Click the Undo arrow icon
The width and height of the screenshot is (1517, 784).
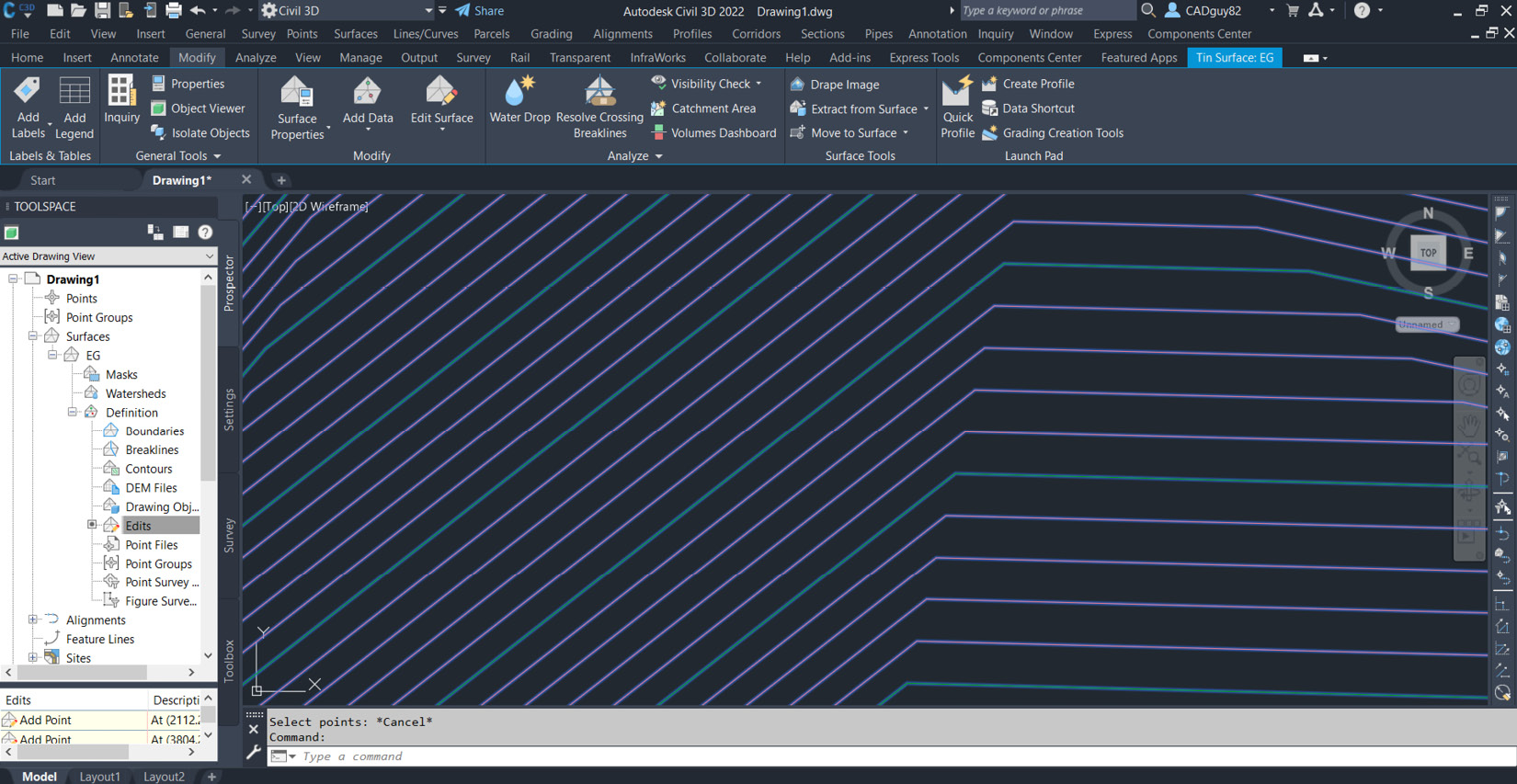coord(197,11)
